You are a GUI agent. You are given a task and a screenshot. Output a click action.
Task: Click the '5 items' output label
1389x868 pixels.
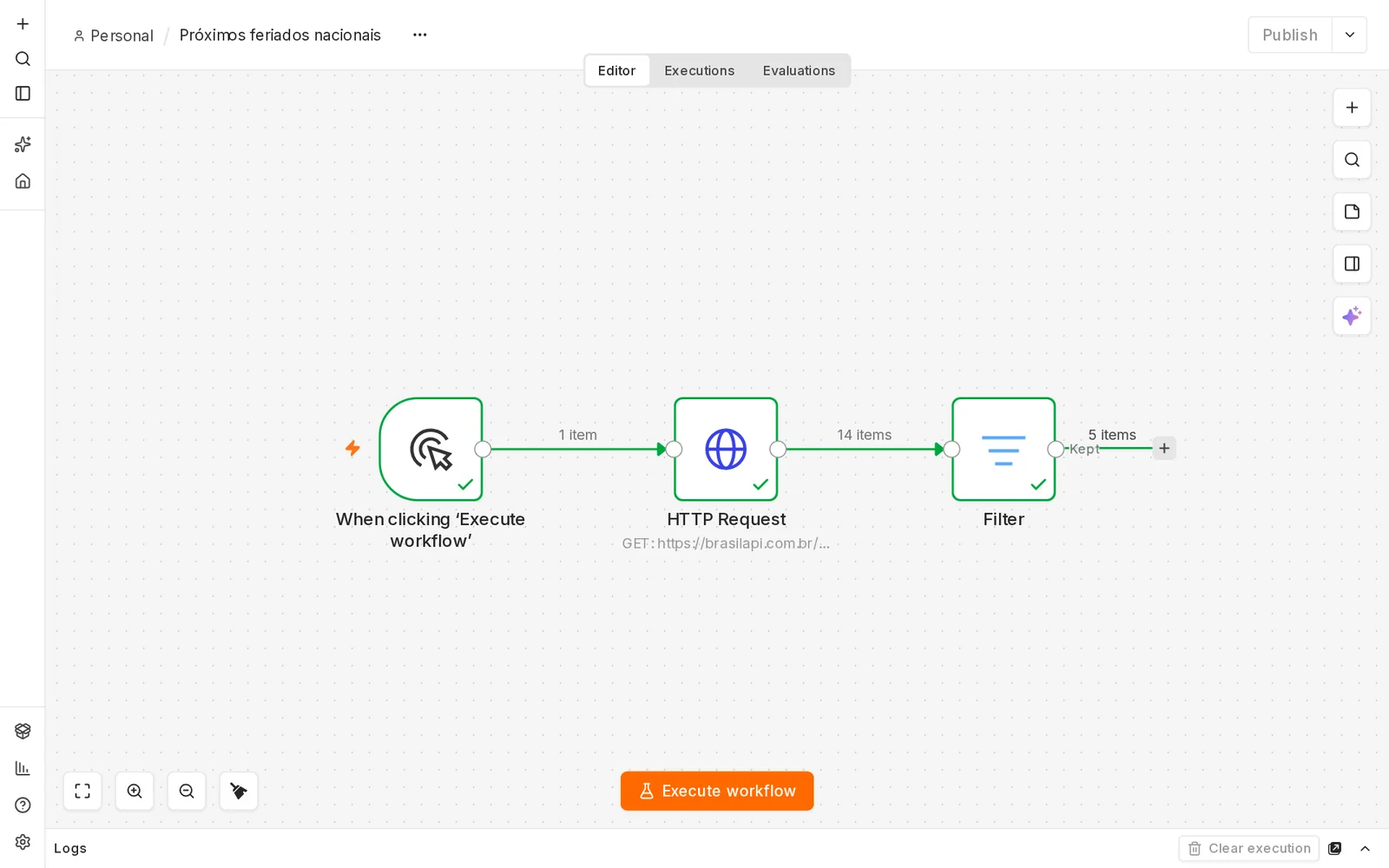(1112, 435)
